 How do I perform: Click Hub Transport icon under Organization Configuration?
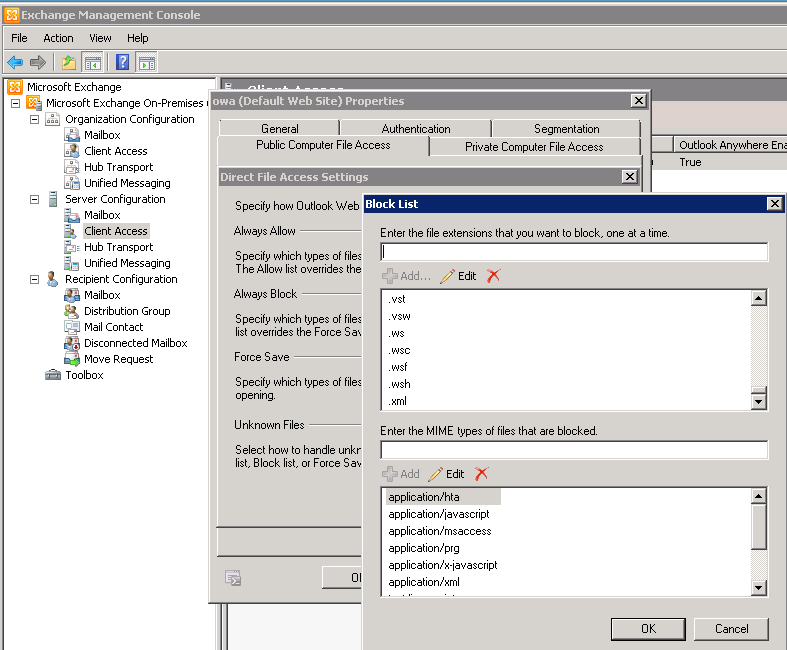pyautogui.click(x=72, y=167)
